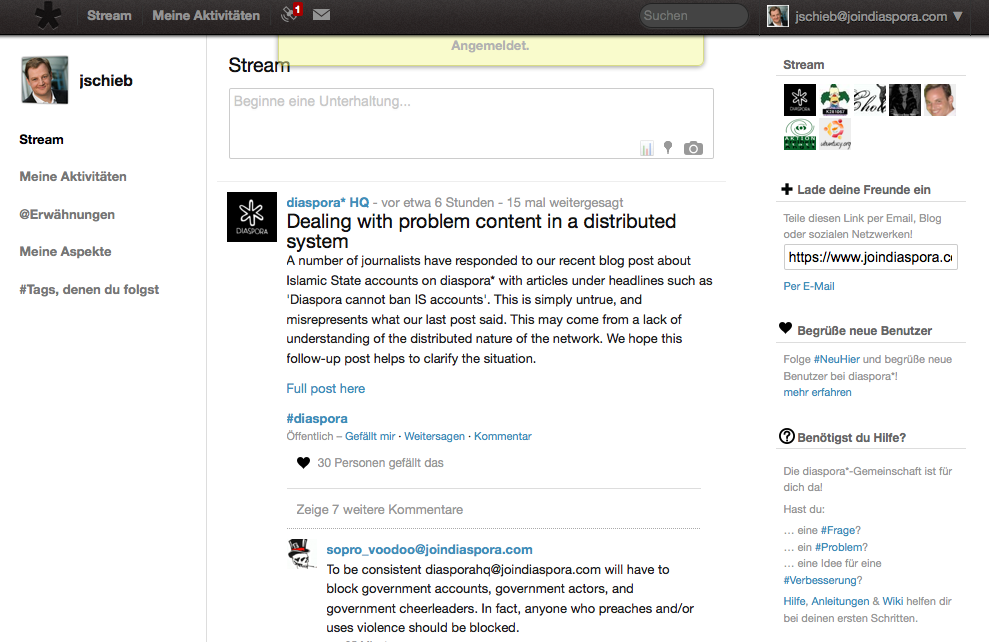Open the messages envelope icon
Screen dimensions: 989x642
(x=322, y=15)
